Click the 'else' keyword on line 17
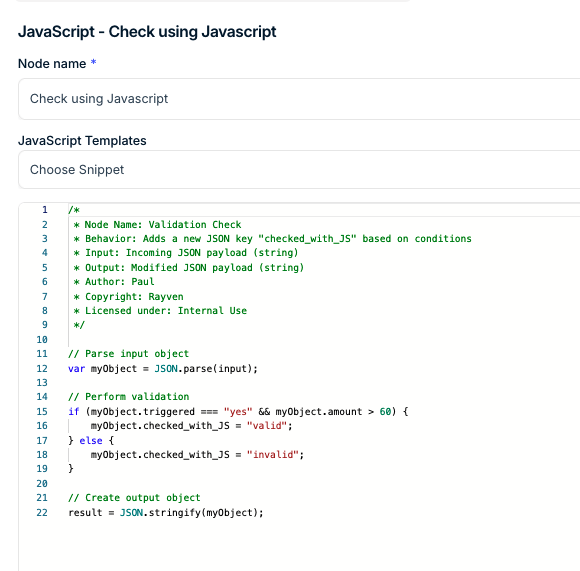Screen dimensions: 580x571 coord(91,440)
